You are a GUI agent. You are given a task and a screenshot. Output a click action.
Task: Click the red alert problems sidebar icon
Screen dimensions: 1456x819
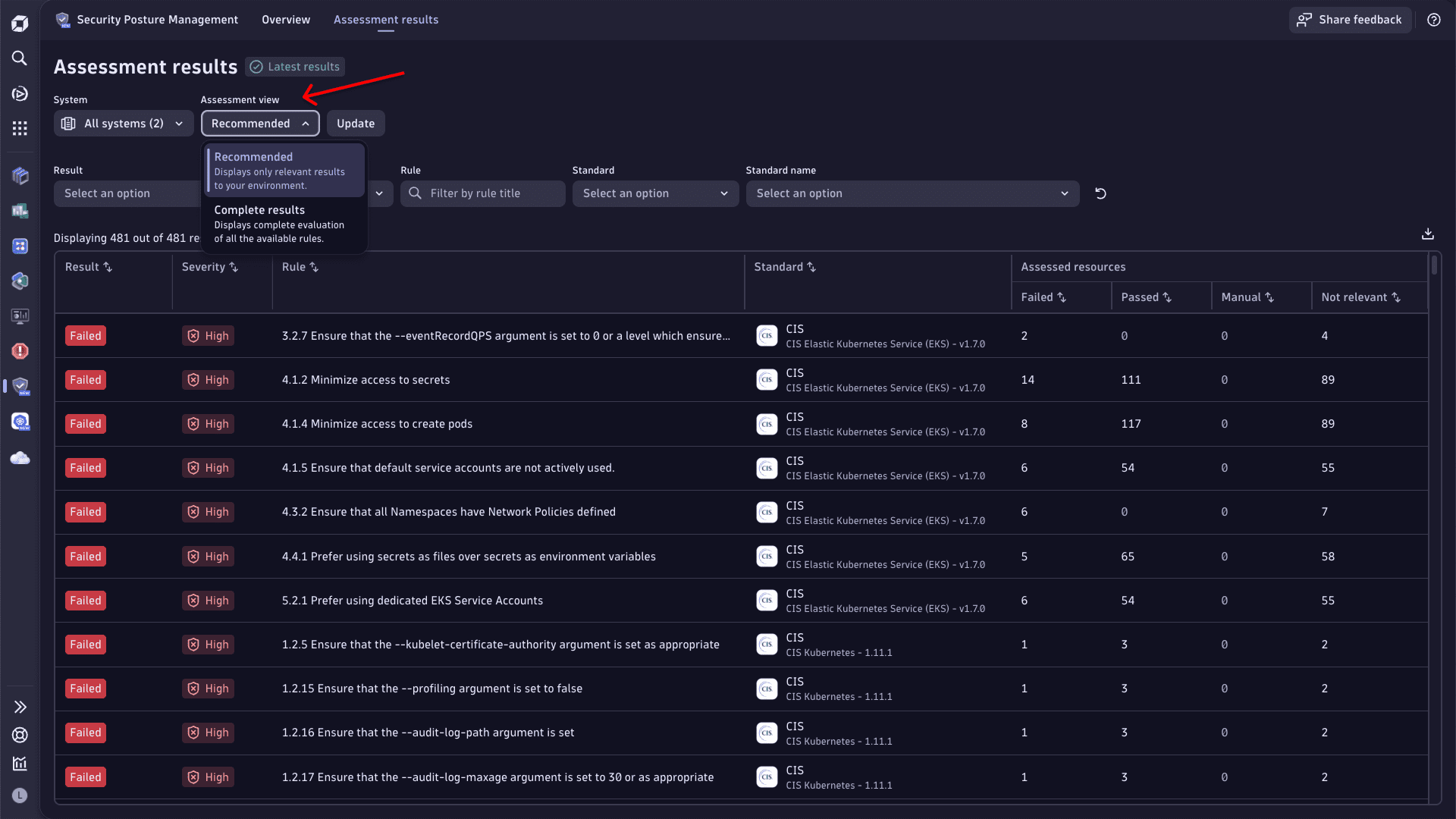[x=20, y=351]
